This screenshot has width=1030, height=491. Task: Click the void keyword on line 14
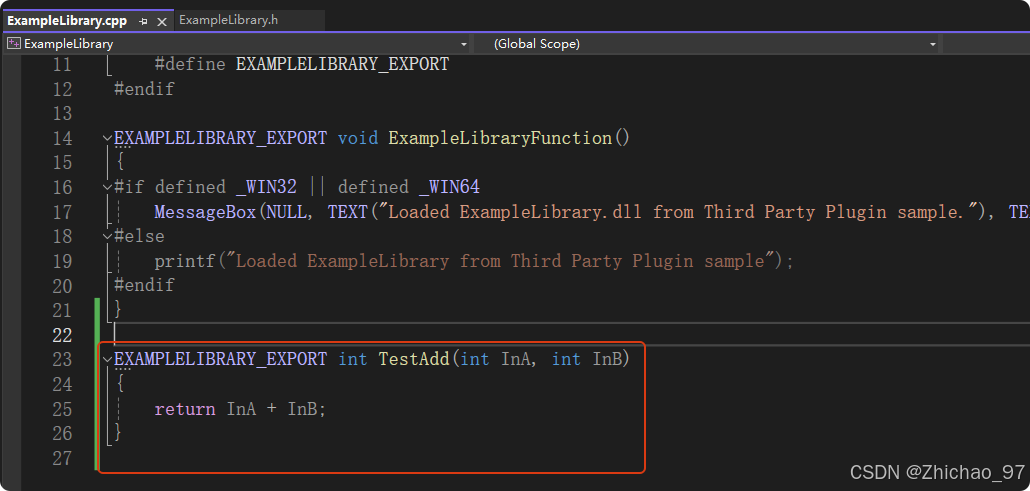[x=358, y=138]
